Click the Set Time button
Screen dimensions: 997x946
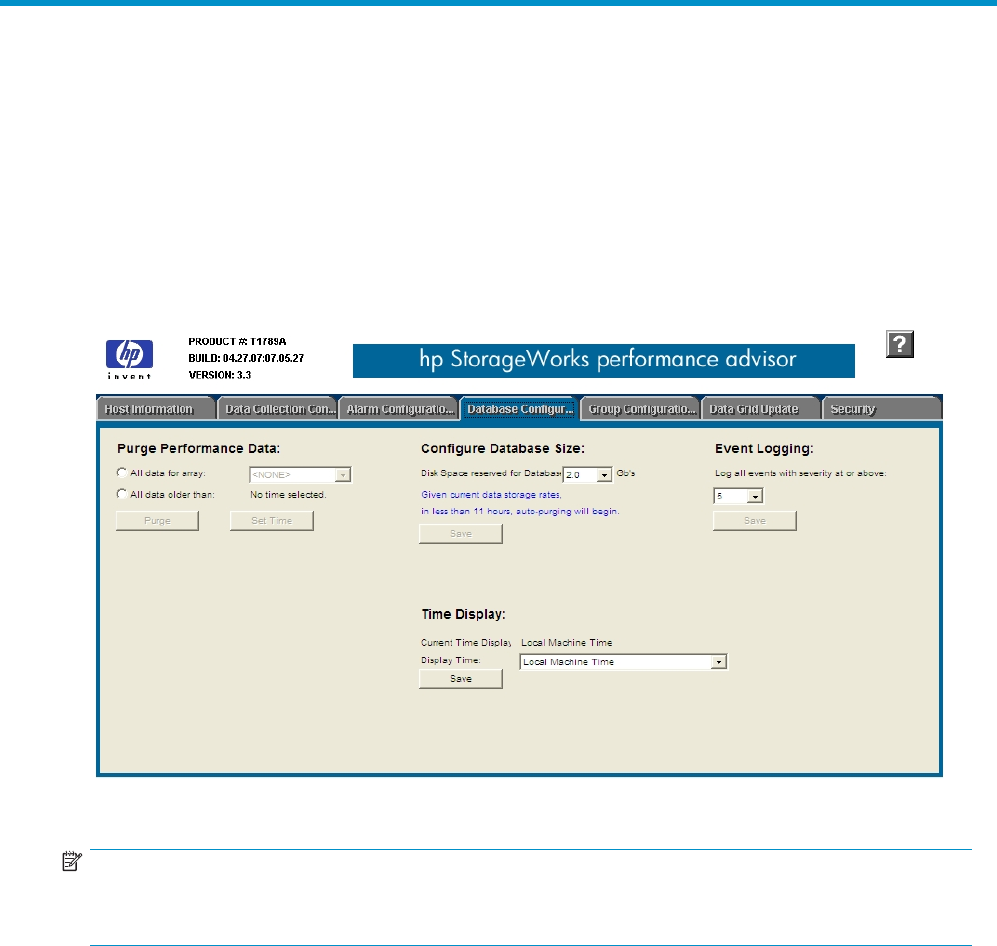272,521
